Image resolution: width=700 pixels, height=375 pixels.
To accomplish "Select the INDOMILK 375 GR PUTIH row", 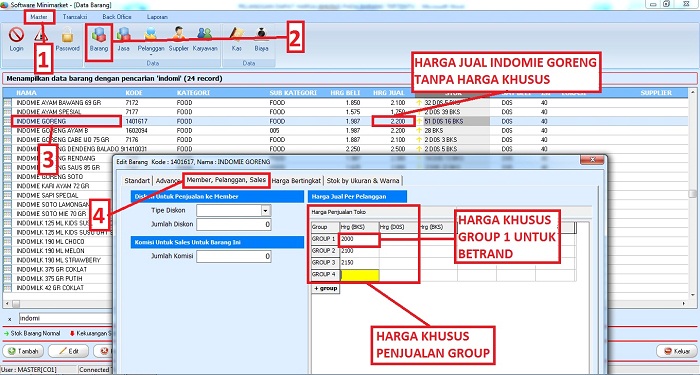I will click(x=57, y=279).
